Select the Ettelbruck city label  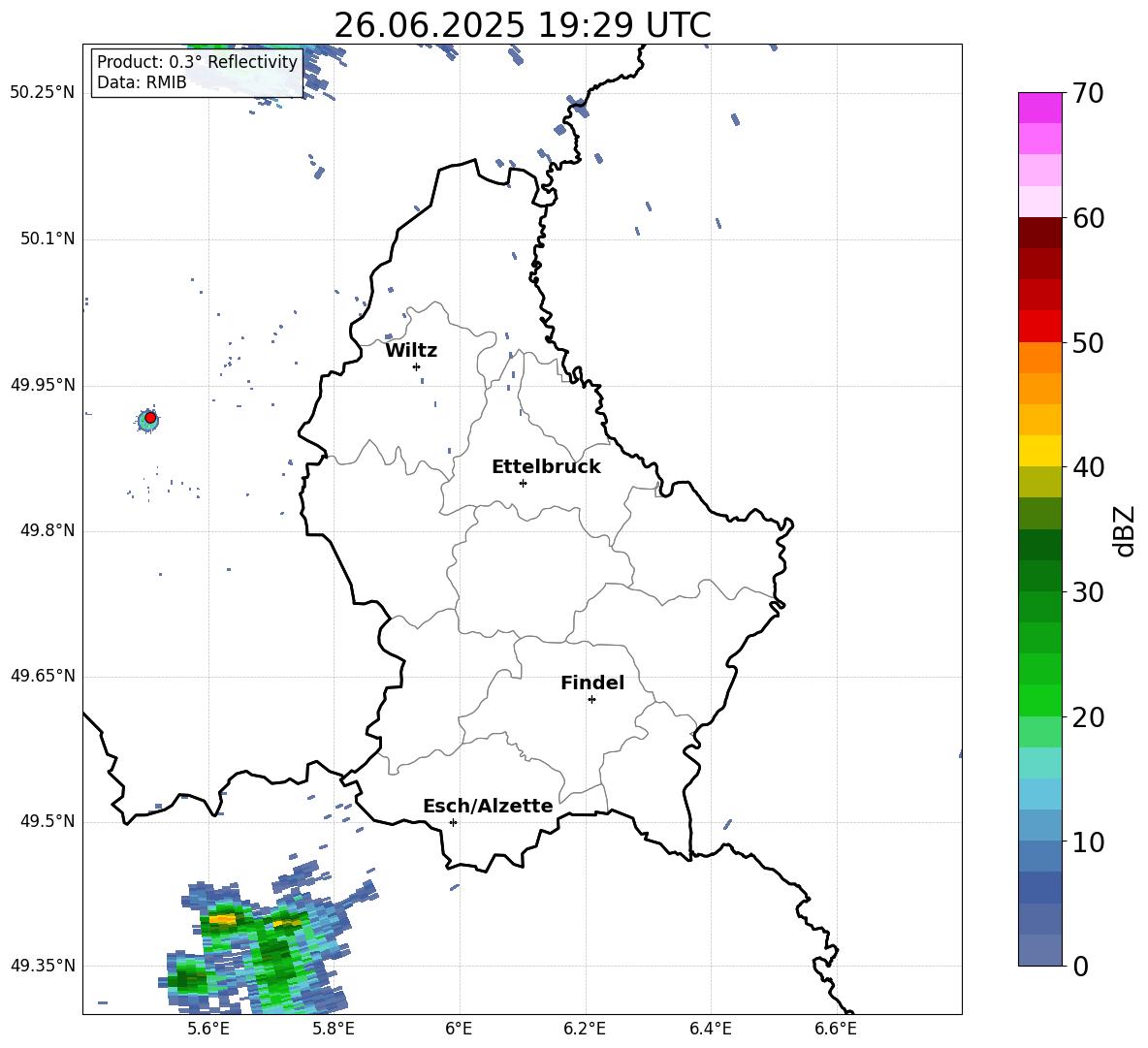pos(546,467)
